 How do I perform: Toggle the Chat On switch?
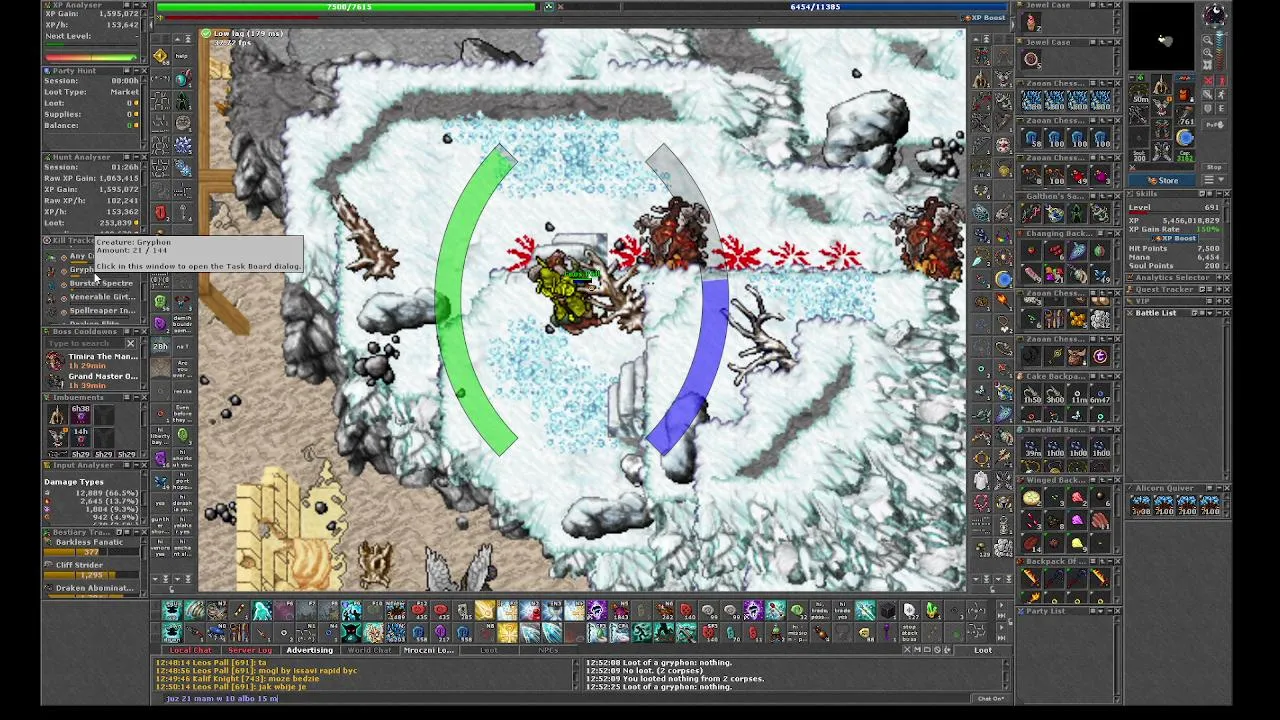(x=990, y=698)
